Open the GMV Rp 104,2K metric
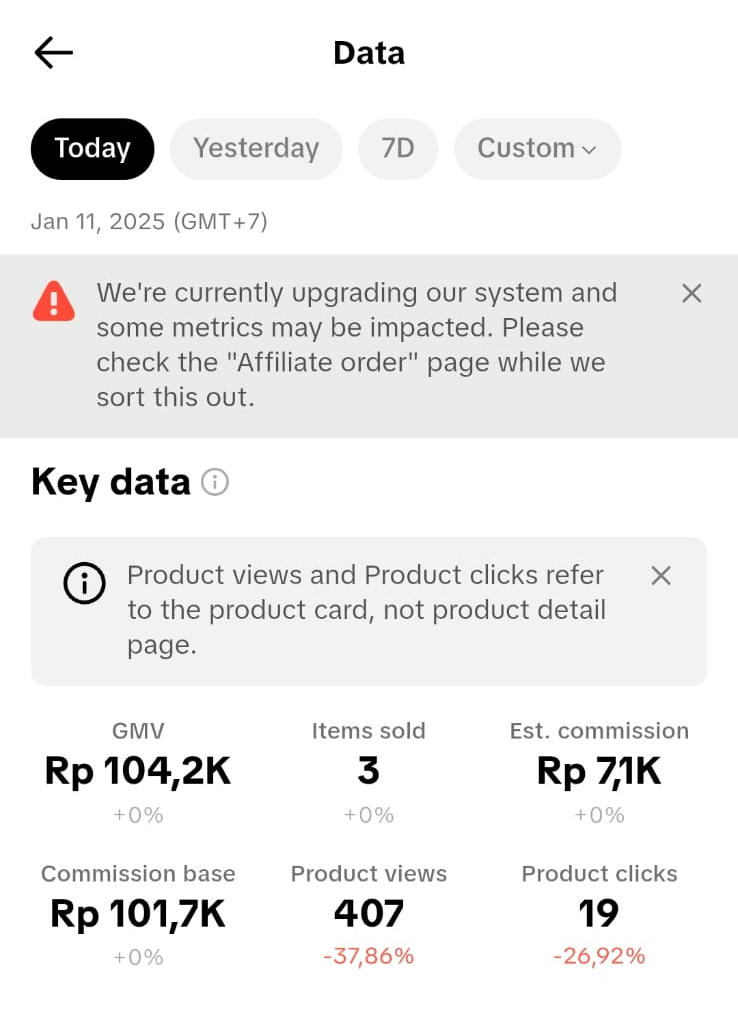 pyautogui.click(x=138, y=772)
